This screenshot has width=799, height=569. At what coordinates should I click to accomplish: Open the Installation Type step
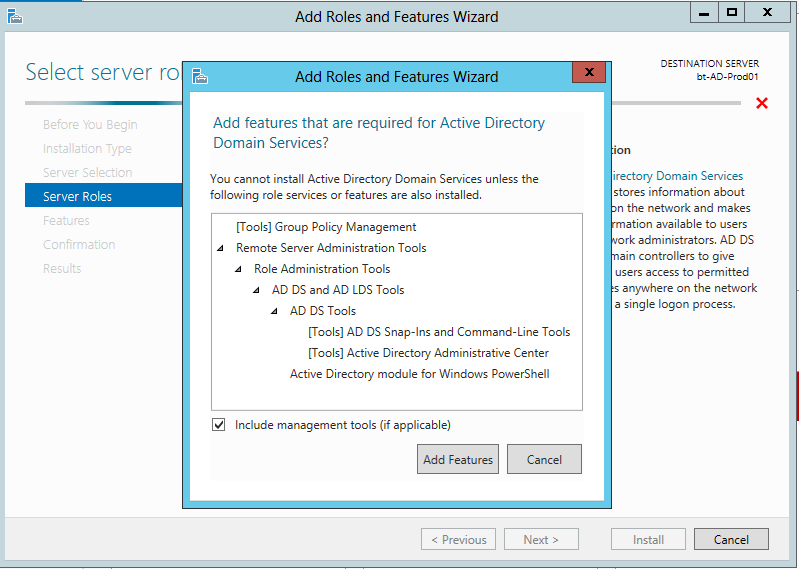87,148
